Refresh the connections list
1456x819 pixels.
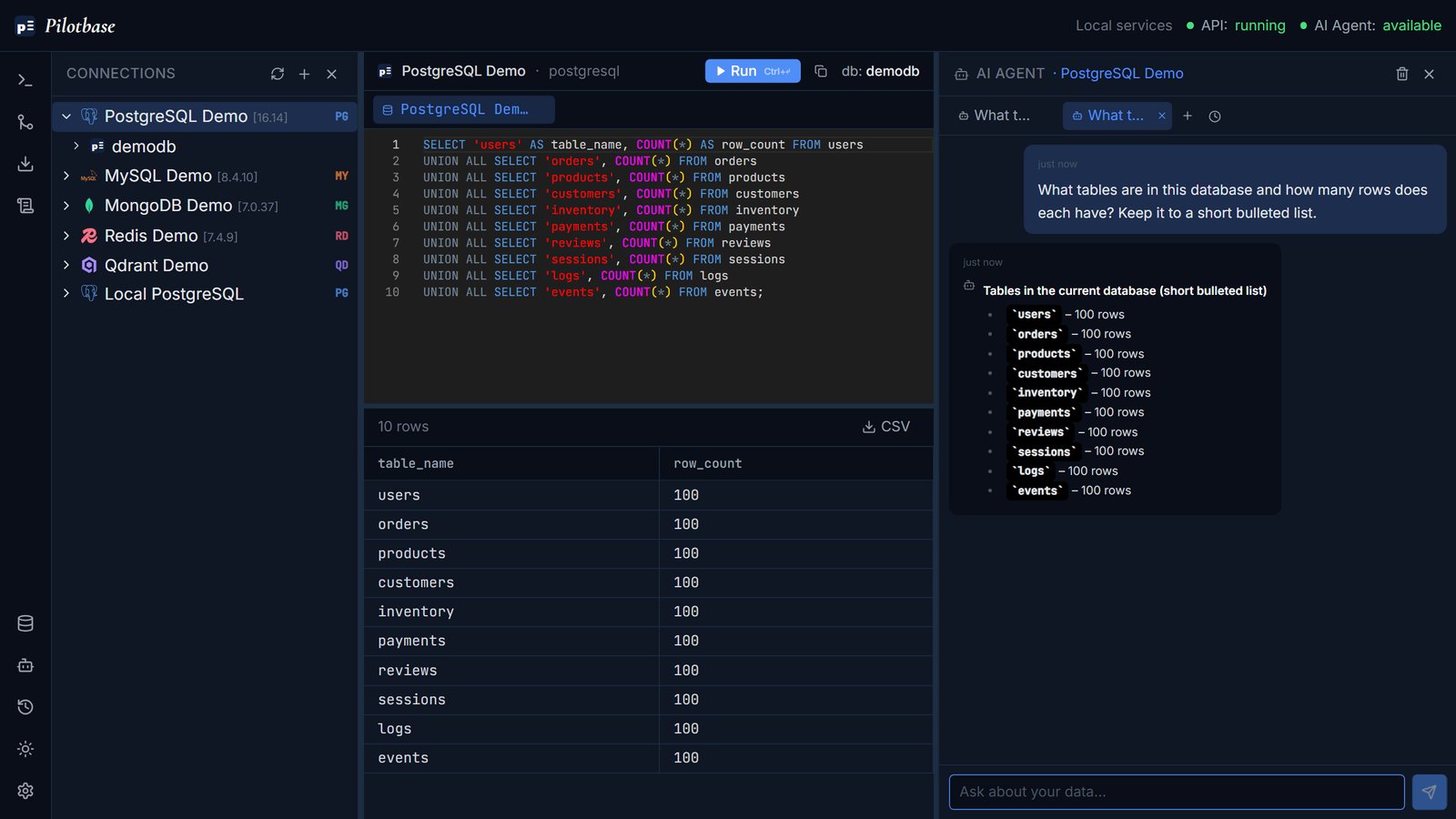click(278, 74)
